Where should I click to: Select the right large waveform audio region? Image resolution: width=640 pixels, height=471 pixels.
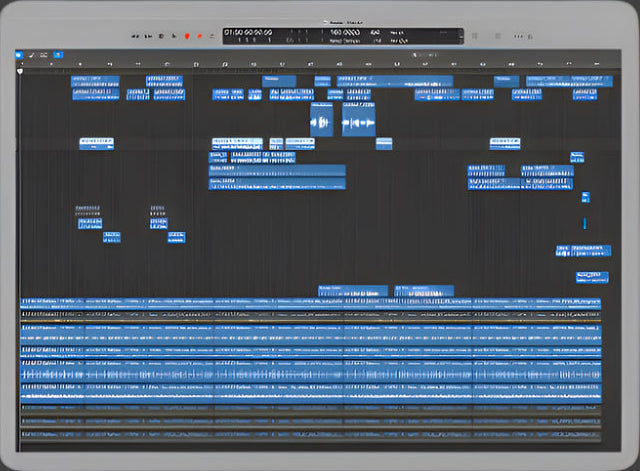pyautogui.click(x=358, y=122)
